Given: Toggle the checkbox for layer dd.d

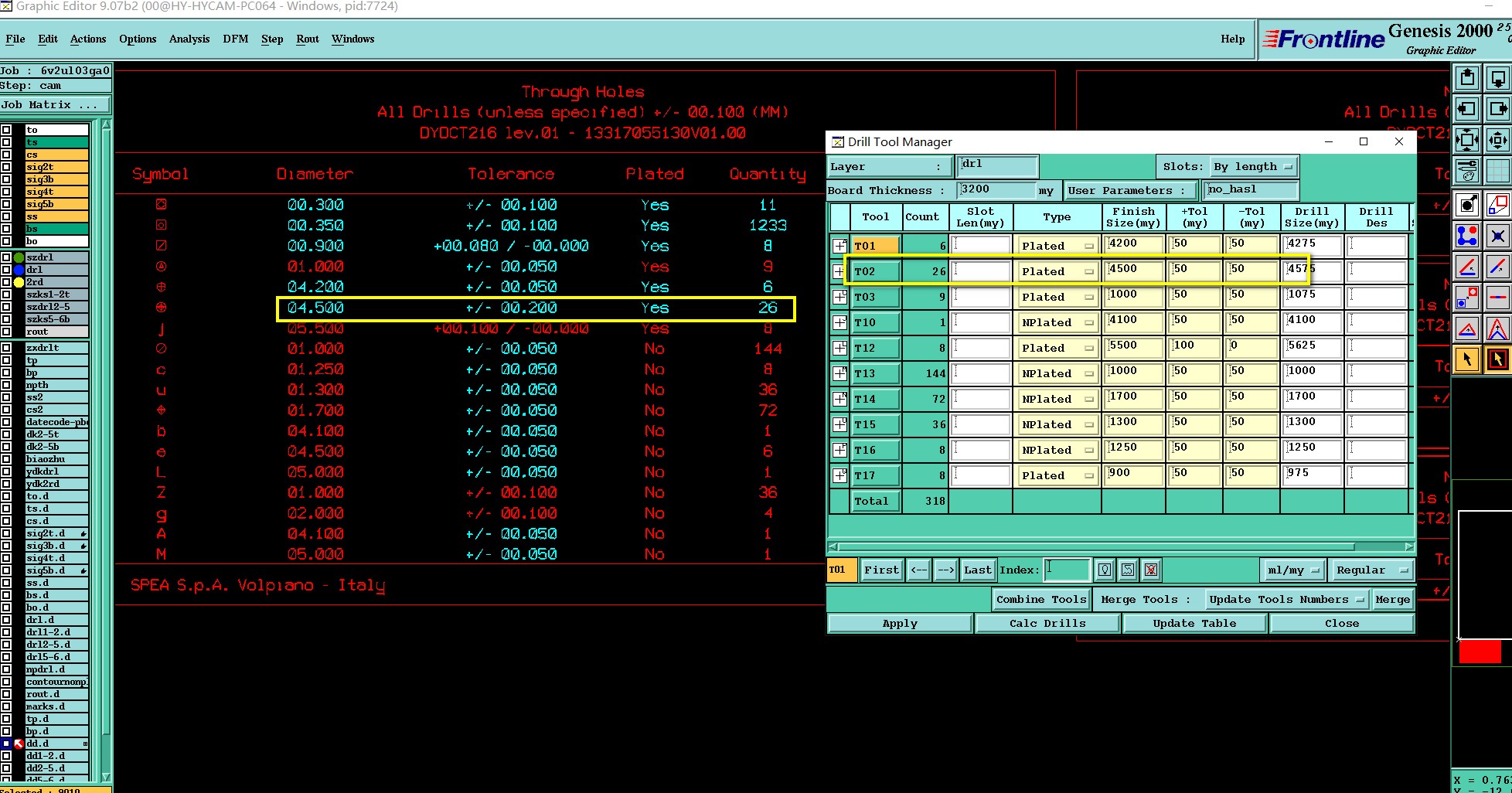Looking at the screenshot, I should coord(6,744).
